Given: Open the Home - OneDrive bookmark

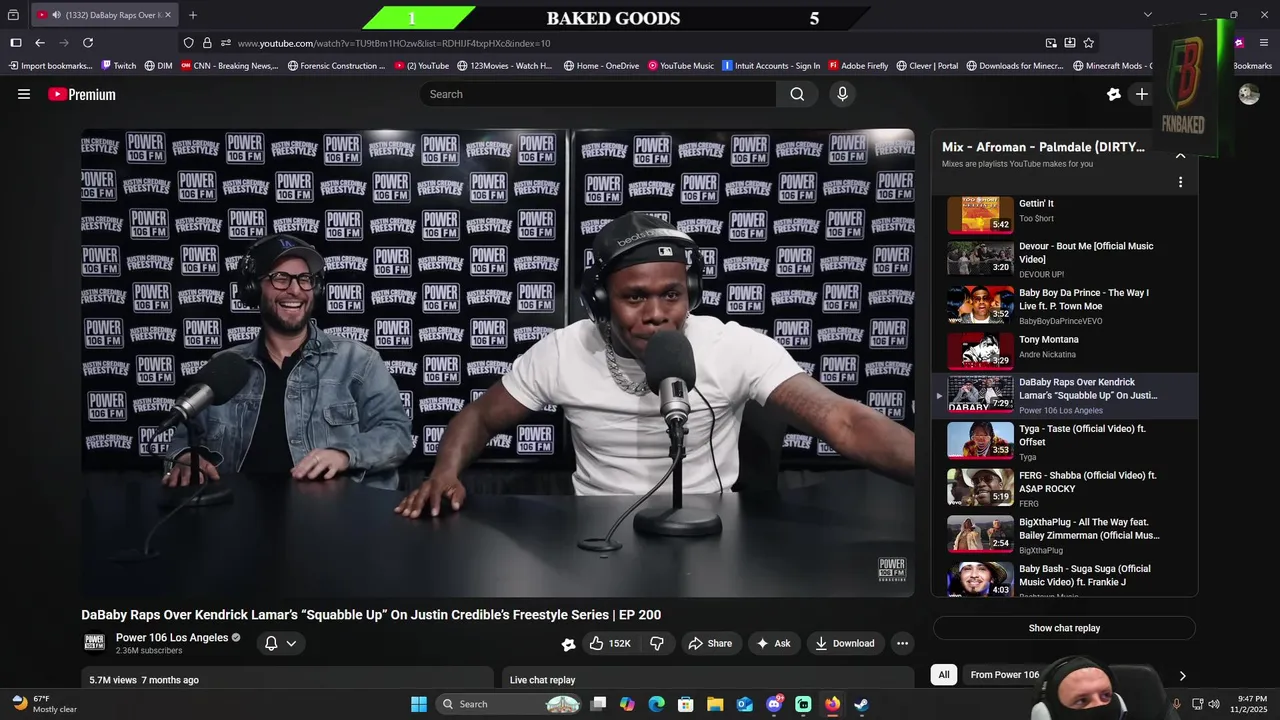Looking at the screenshot, I should [x=601, y=66].
